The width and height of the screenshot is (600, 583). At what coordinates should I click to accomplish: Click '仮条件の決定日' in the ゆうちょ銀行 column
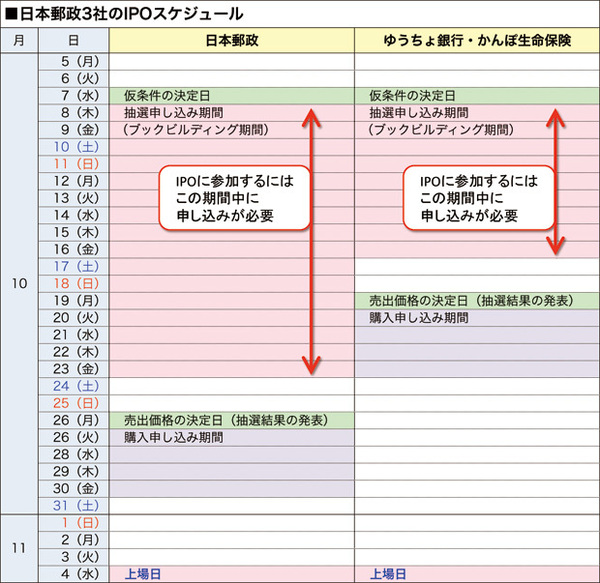[x=412, y=96]
